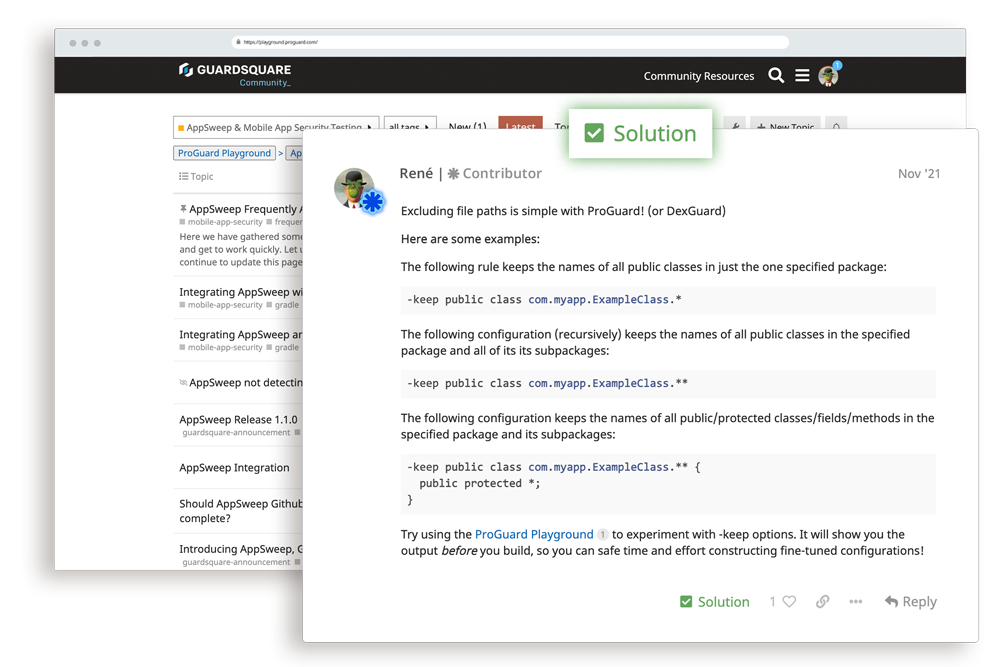Open the user avatar with notification badge
Viewport: 1000px width, 667px height.
click(x=829, y=75)
